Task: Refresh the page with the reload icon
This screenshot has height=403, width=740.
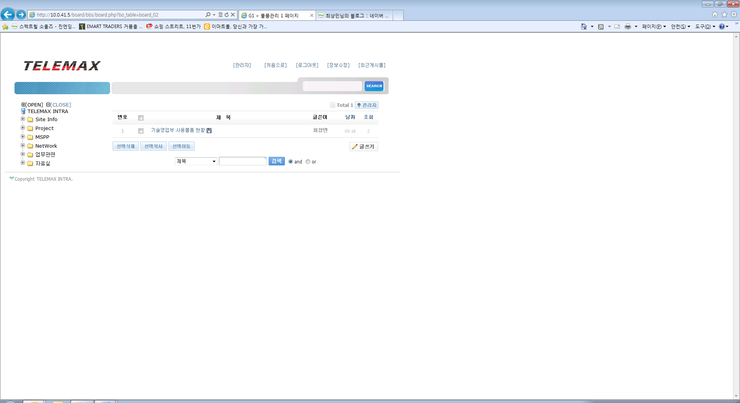Action: tap(227, 15)
